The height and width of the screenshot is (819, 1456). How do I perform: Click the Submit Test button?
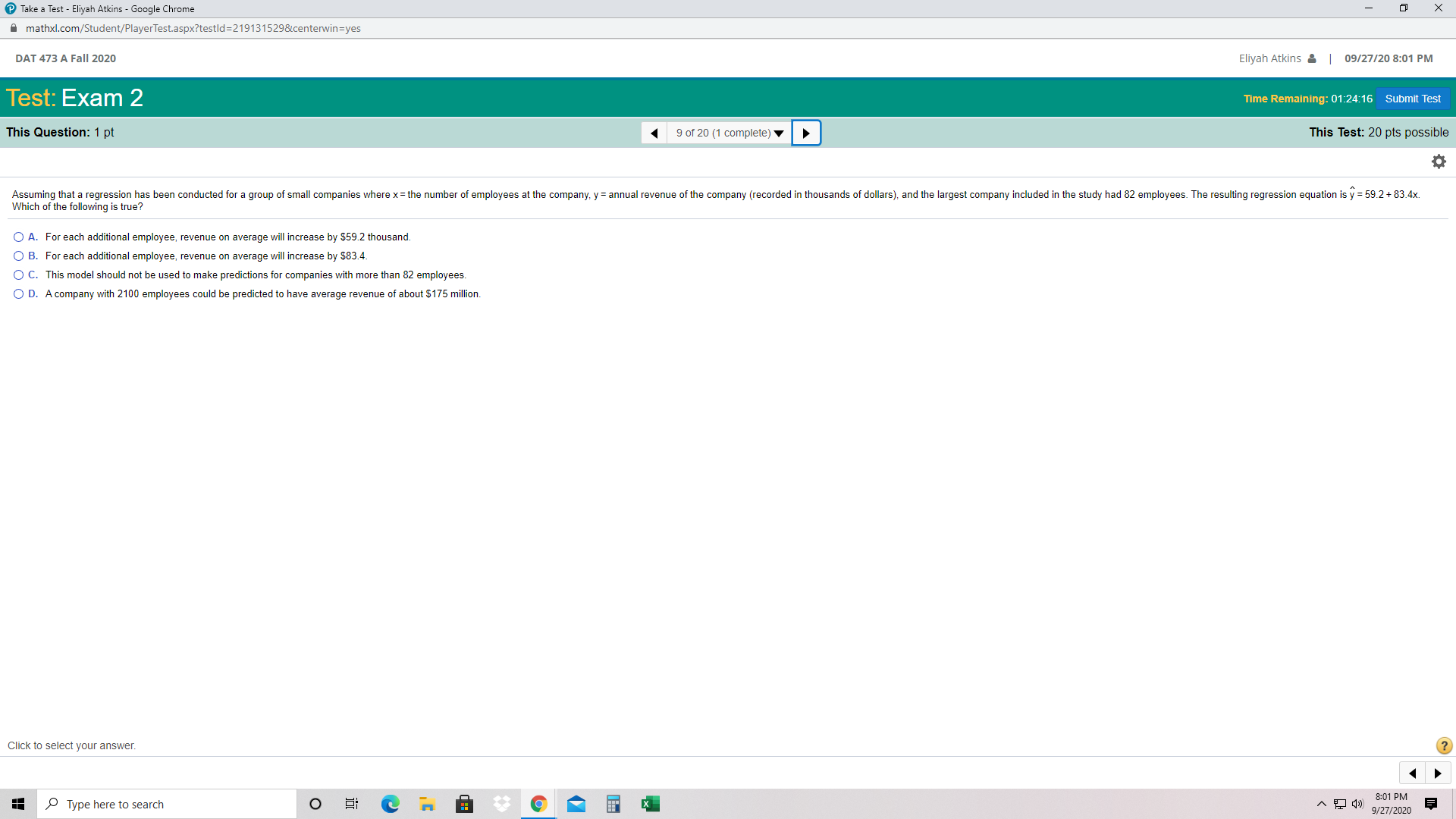[x=1412, y=99]
